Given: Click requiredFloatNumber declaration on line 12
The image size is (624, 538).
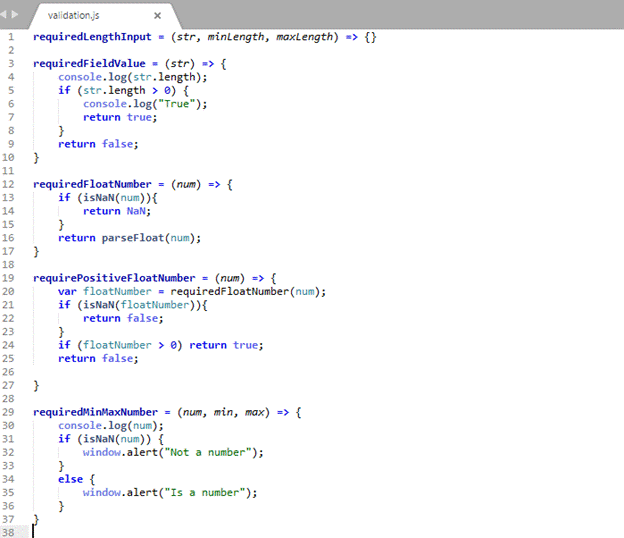Looking at the screenshot, I should tap(92, 184).
